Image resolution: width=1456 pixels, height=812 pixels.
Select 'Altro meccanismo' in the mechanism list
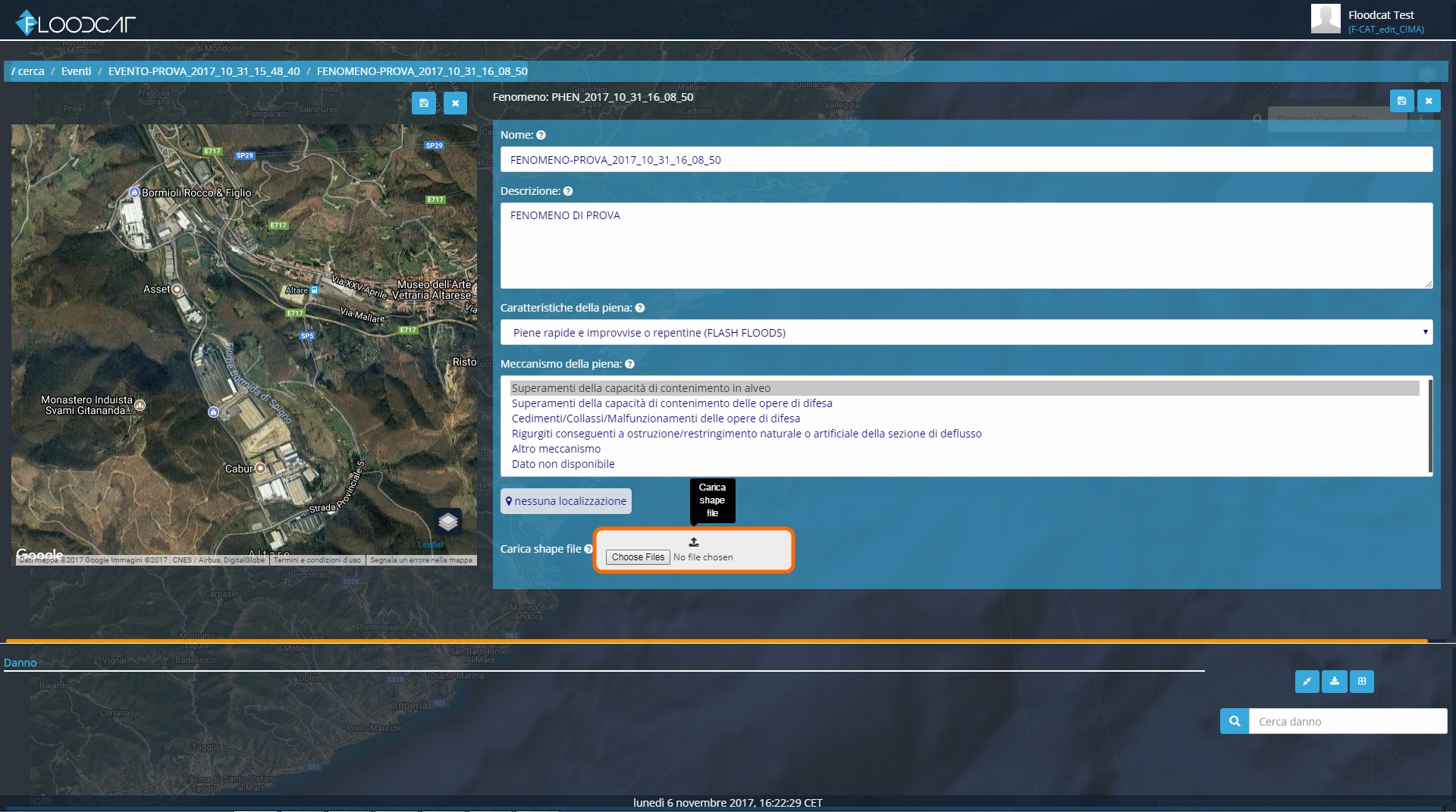[556, 449]
